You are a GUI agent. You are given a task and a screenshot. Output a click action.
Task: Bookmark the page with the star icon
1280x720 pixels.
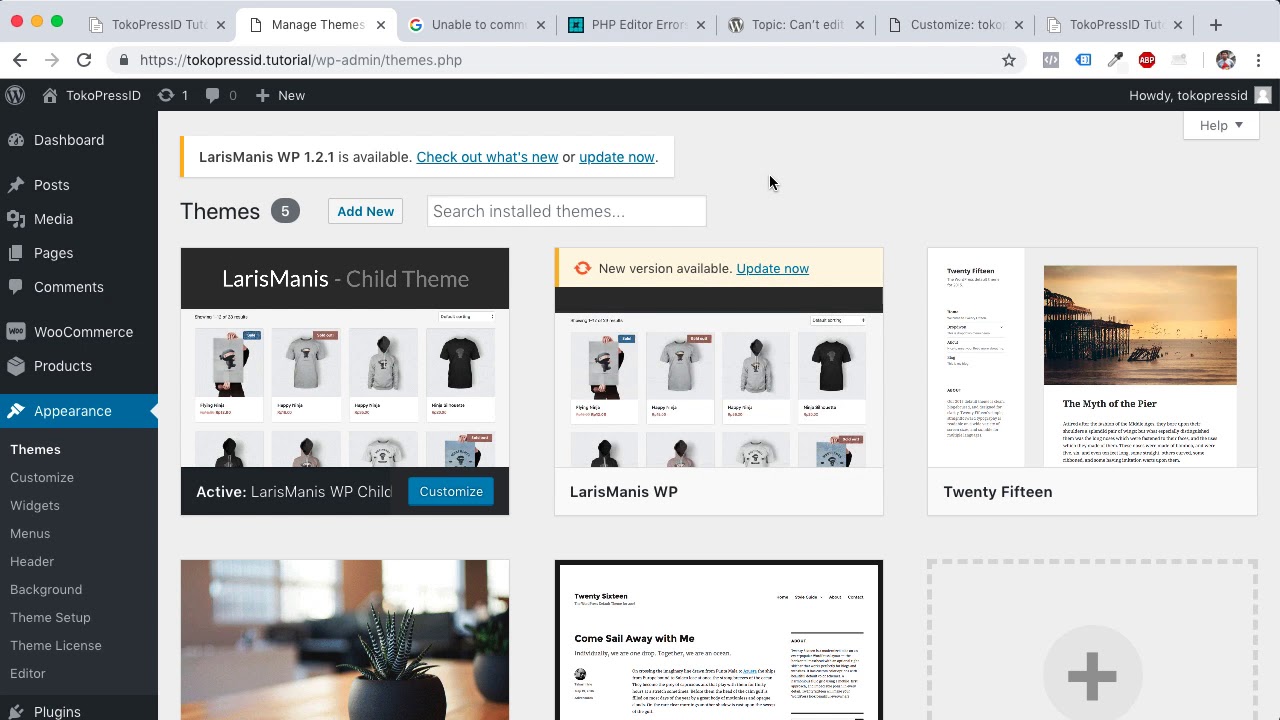pyautogui.click(x=1009, y=60)
